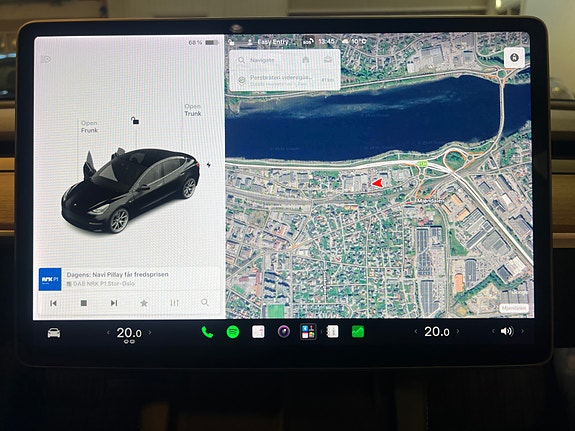
Task: View the 68% battery indicator
Action: 204,43
